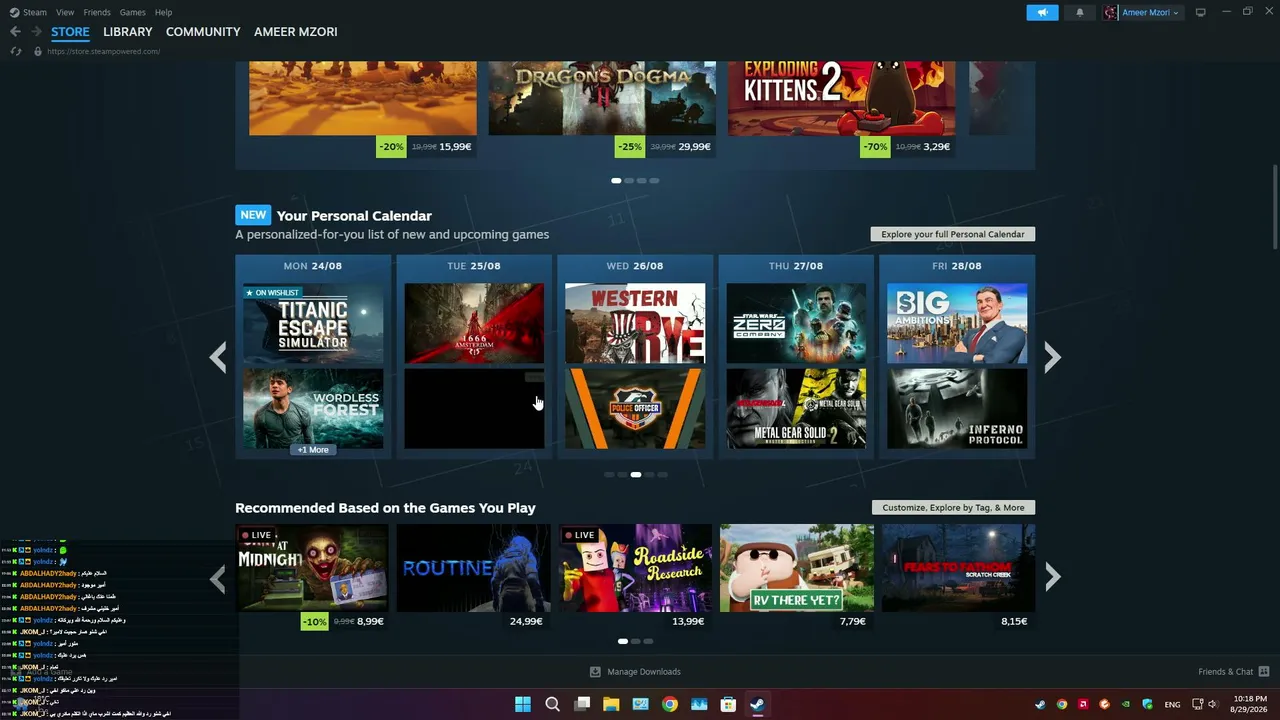
Task: Click Customize, Explore by Tag, & More
Action: pos(954,507)
